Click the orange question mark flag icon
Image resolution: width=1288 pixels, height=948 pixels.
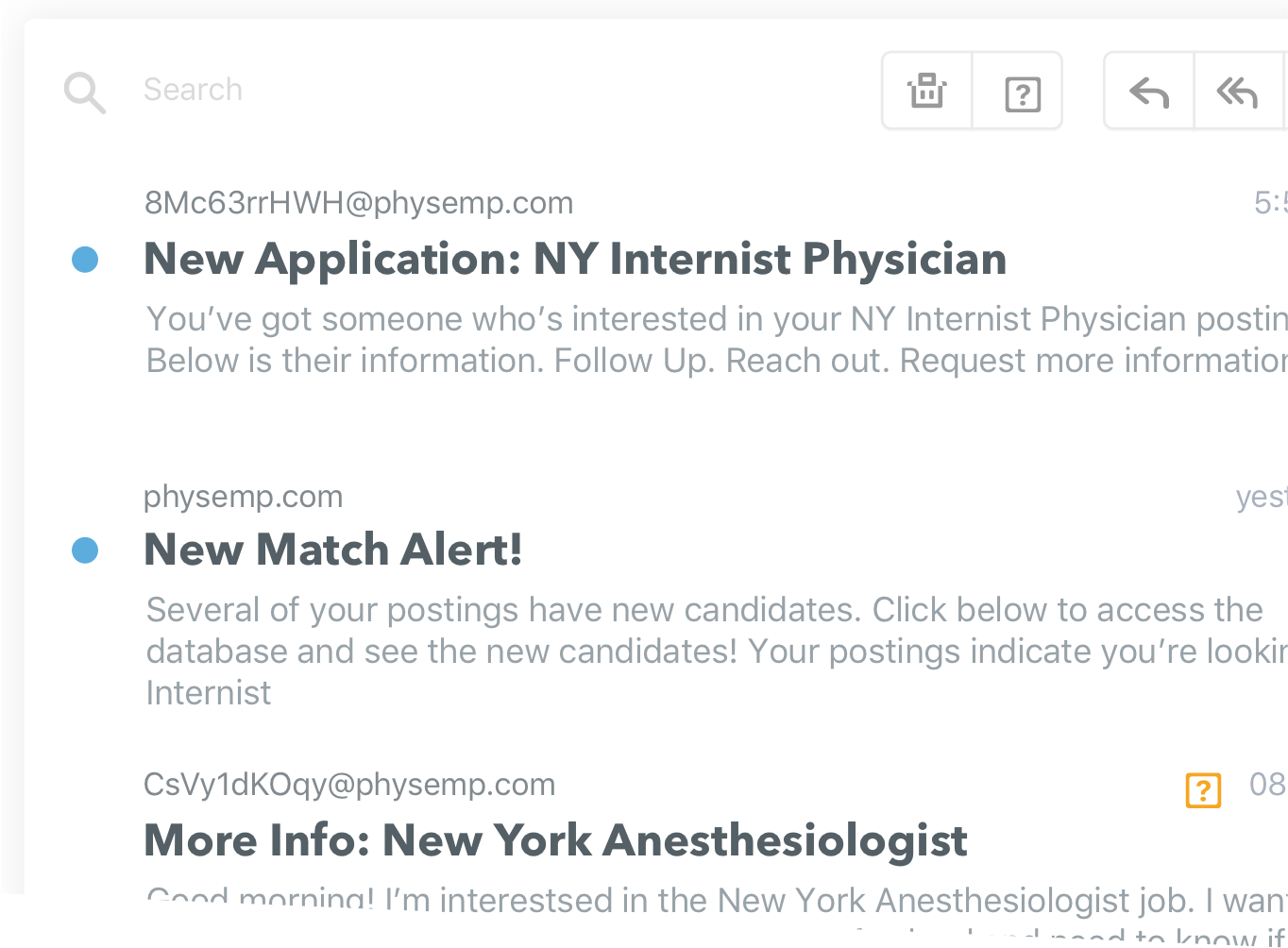pyautogui.click(x=1203, y=789)
